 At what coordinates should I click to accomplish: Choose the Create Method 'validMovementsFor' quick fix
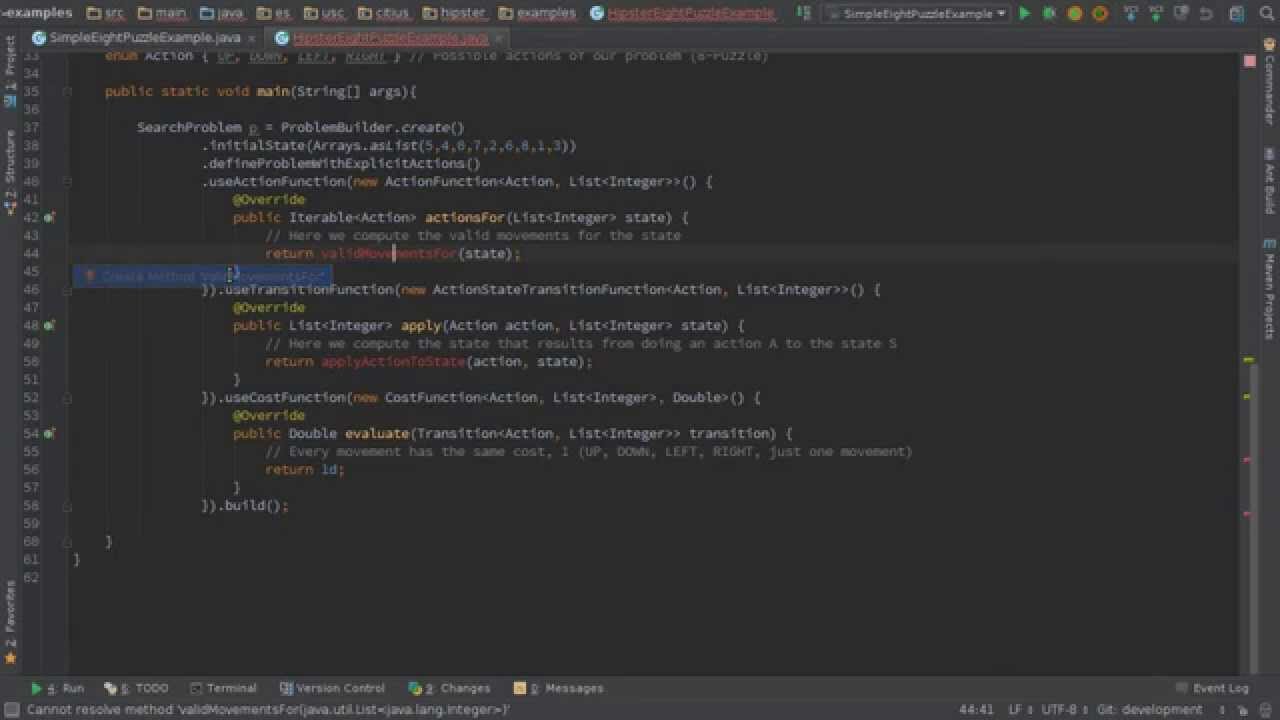pos(201,276)
